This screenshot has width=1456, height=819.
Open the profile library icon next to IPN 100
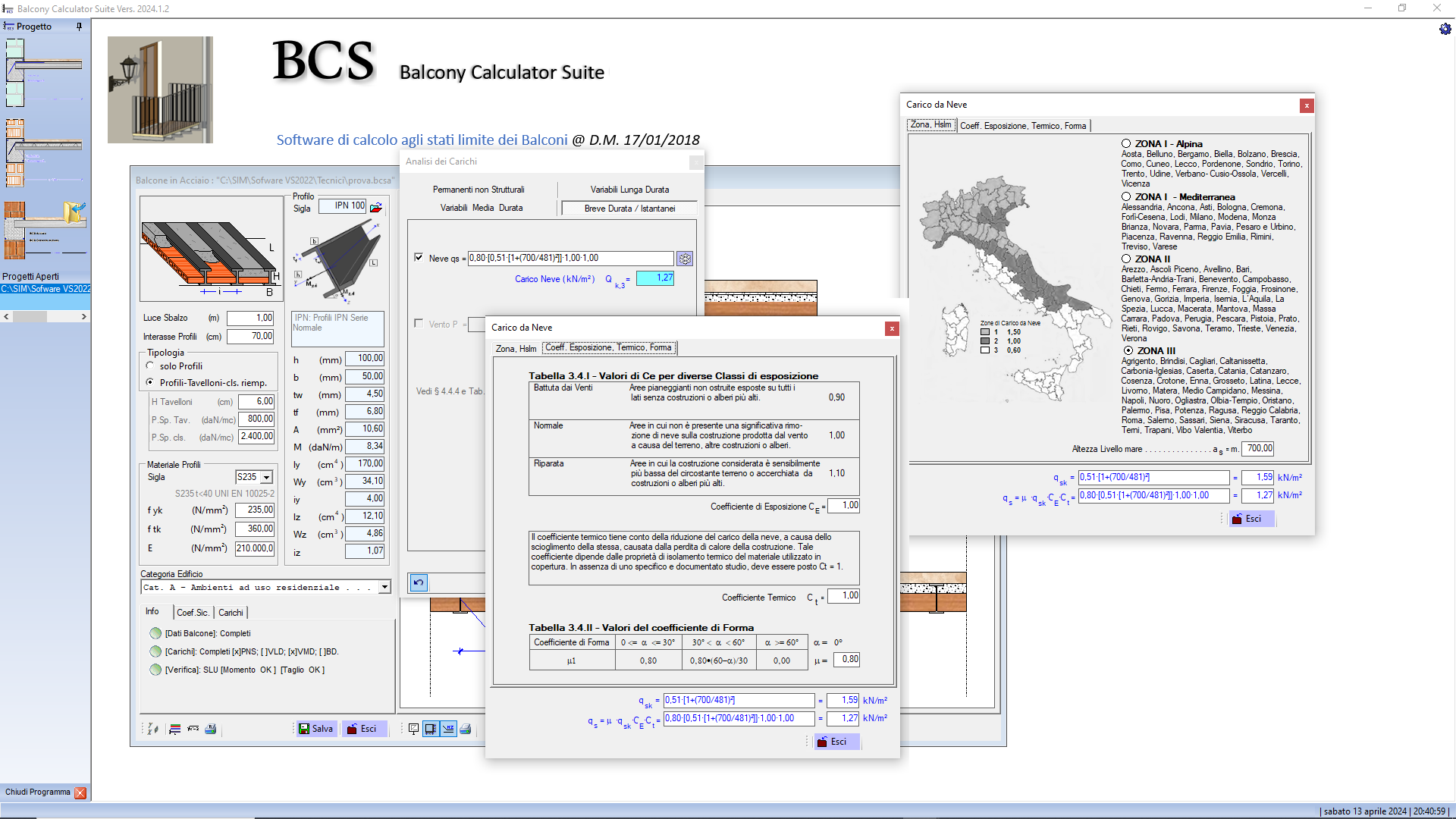(x=376, y=206)
